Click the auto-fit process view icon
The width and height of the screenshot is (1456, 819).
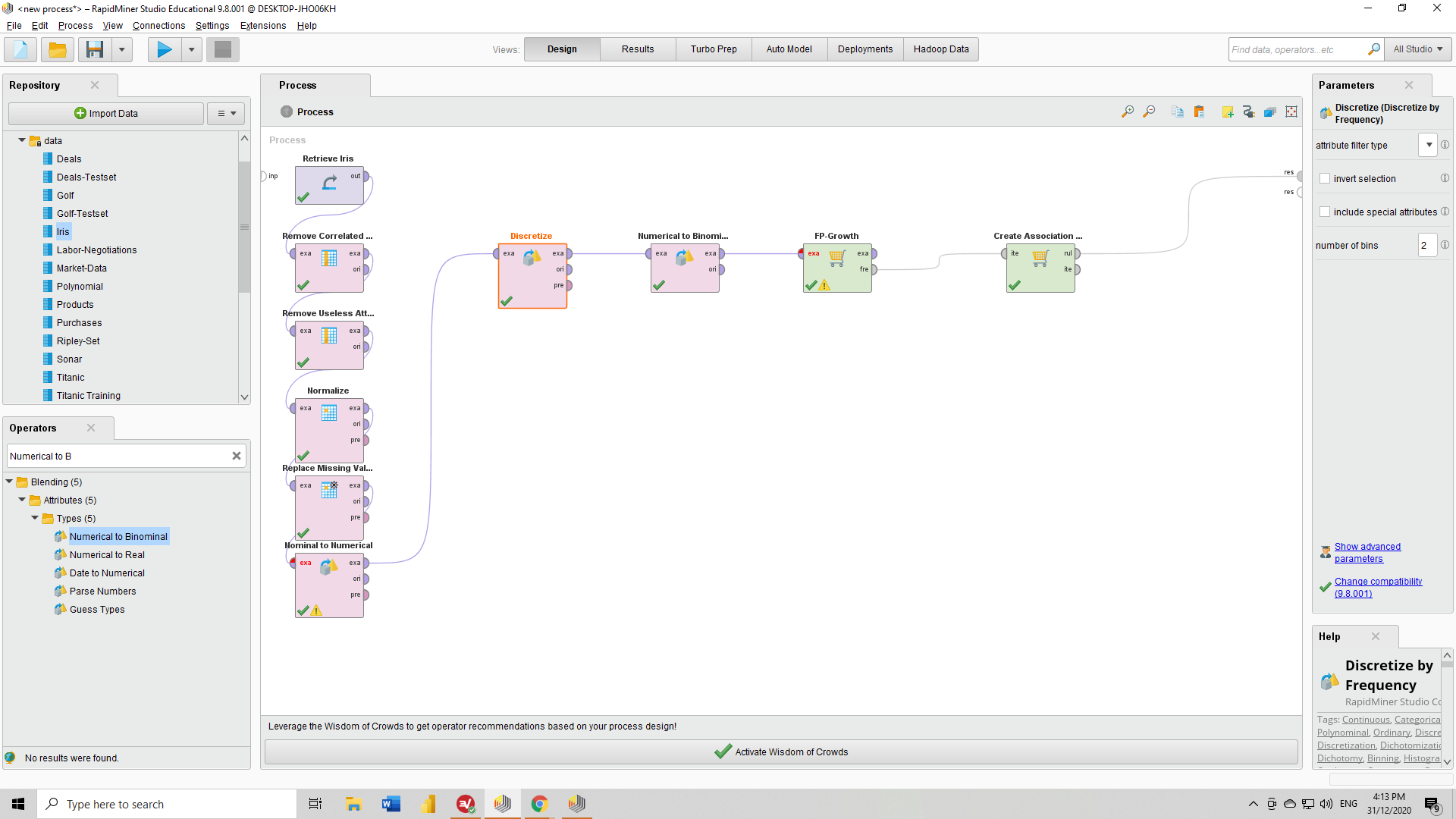(1291, 112)
